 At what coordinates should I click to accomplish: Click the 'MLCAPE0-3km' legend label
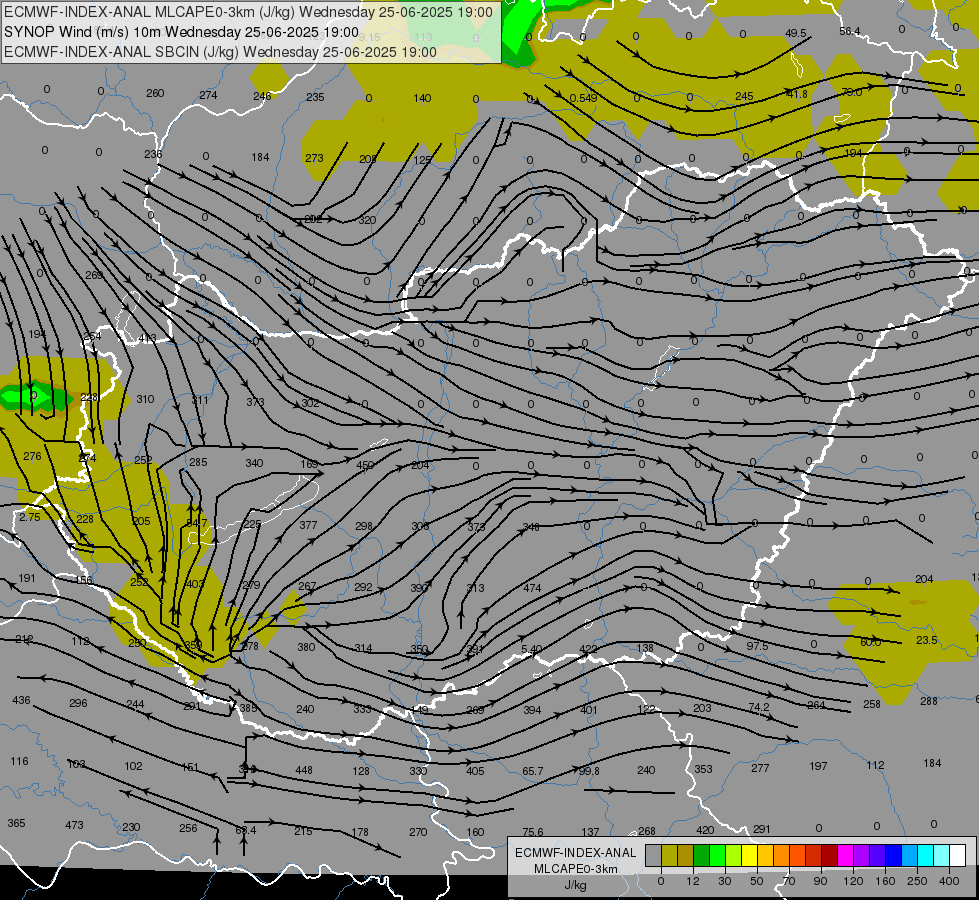575,869
